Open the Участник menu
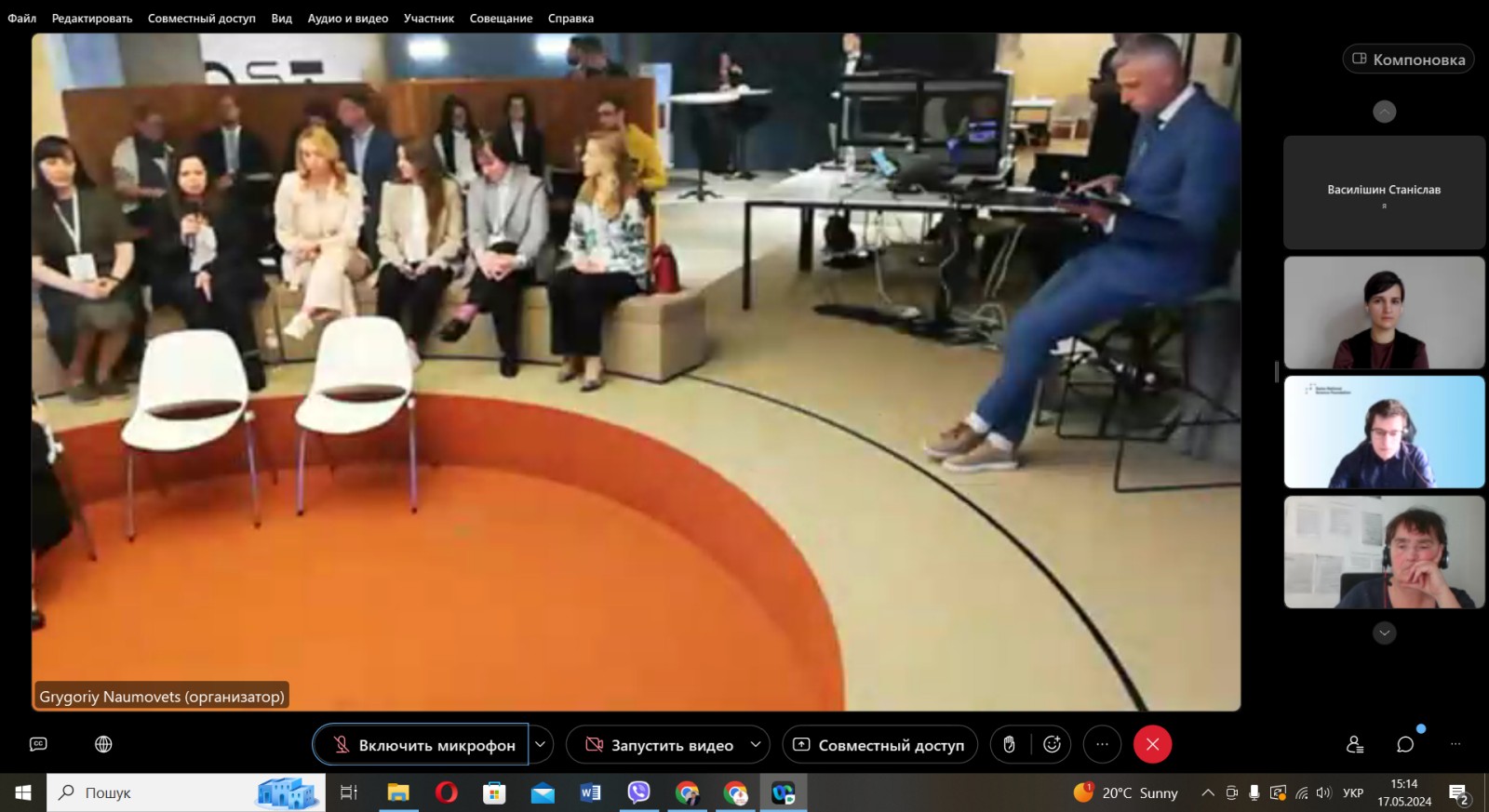Viewport: 1489px width, 812px height. coord(429,18)
